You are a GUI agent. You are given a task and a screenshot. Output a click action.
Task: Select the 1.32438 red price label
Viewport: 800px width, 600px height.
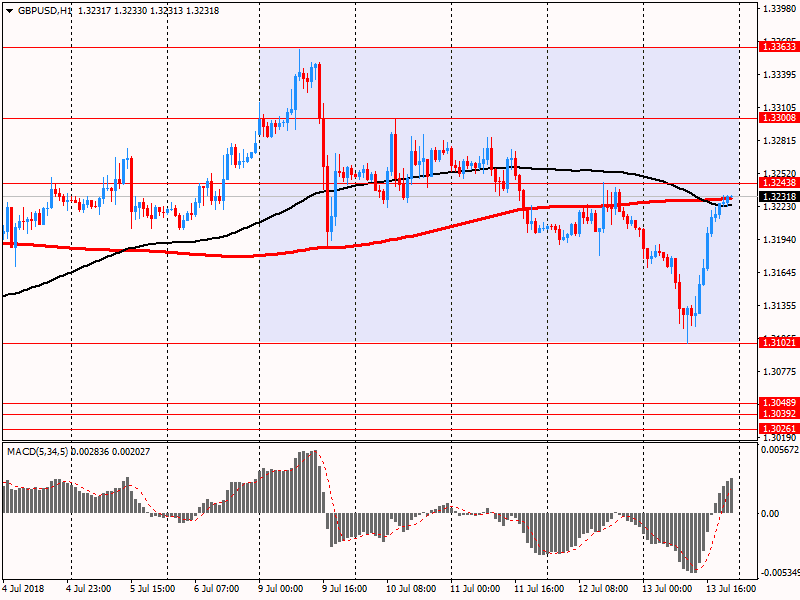pyautogui.click(x=778, y=183)
